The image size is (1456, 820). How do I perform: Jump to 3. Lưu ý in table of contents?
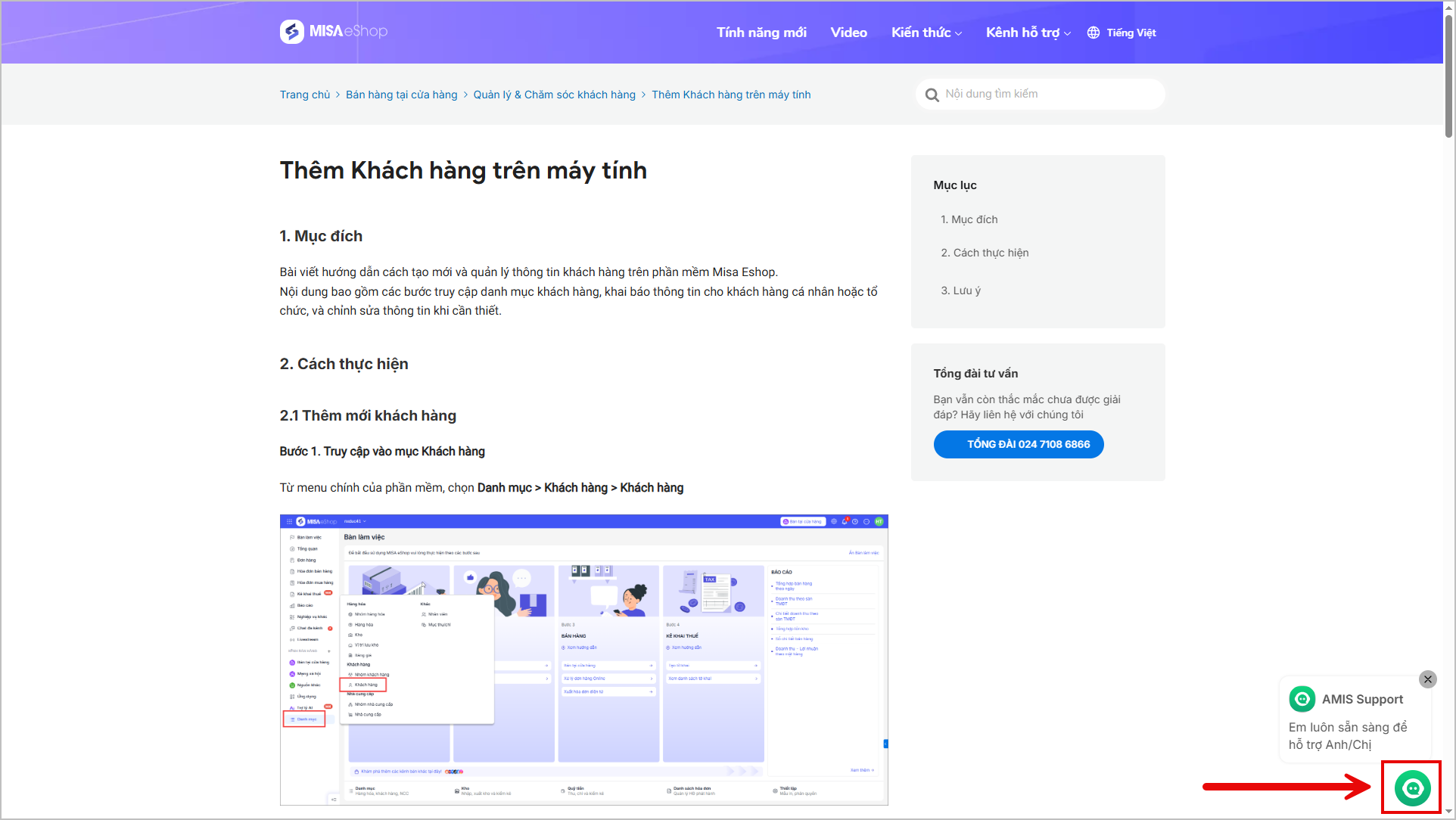(960, 290)
